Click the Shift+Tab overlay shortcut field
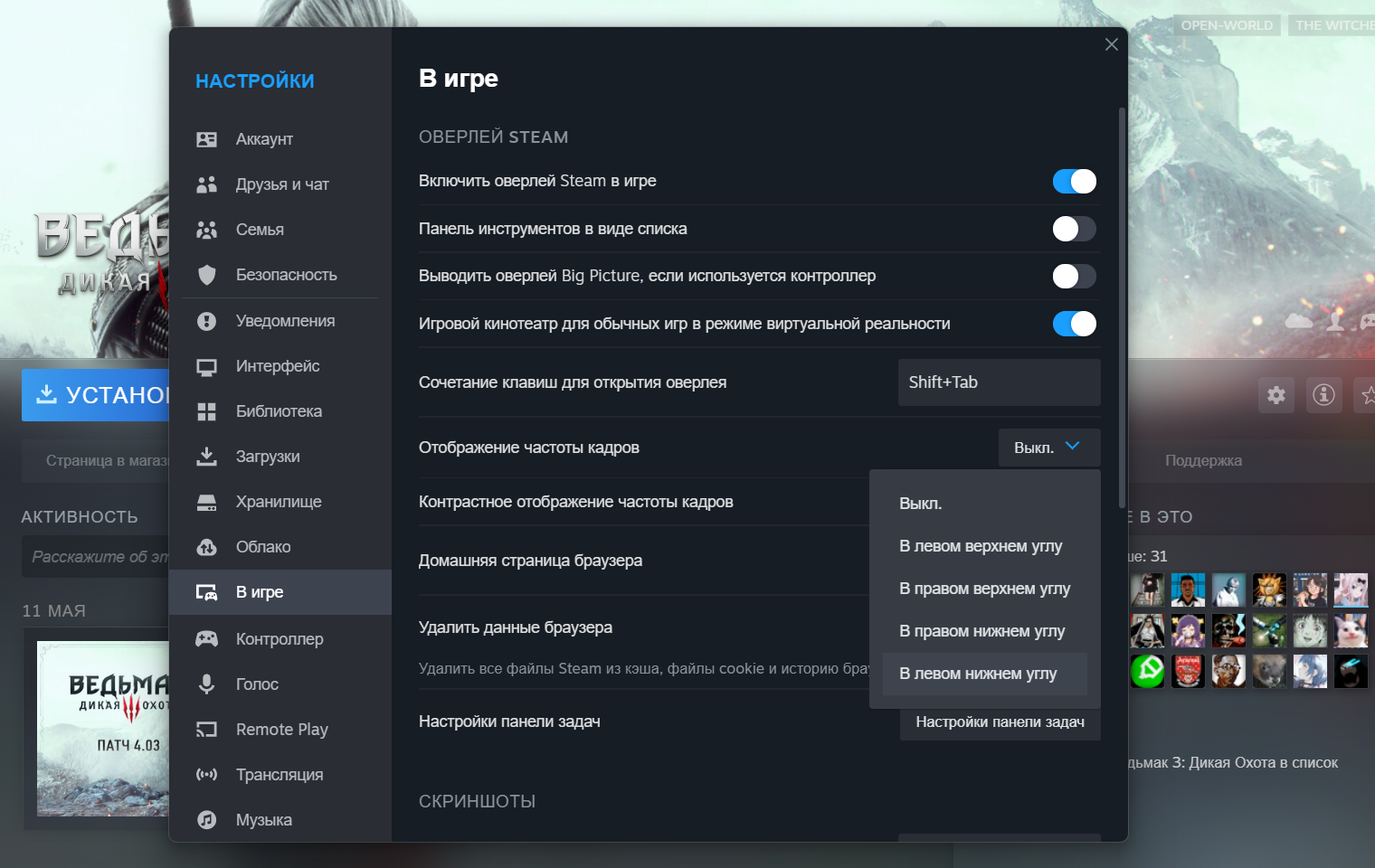This screenshot has height=868, width=1375. (1000, 382)
